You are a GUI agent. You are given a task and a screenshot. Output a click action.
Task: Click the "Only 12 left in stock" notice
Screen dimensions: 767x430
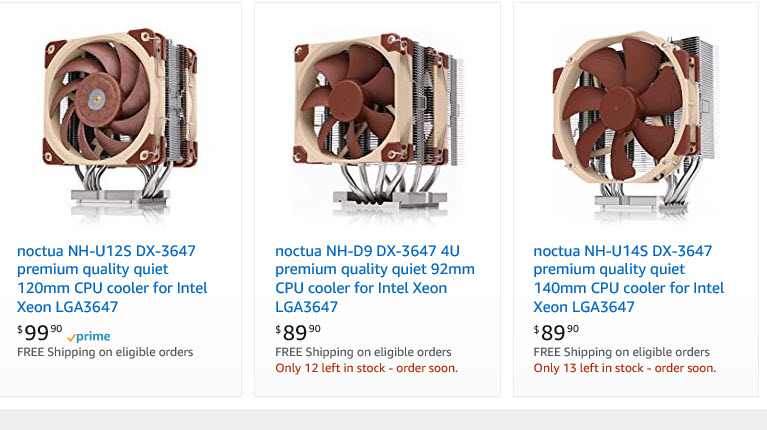[x=366, y=368]
